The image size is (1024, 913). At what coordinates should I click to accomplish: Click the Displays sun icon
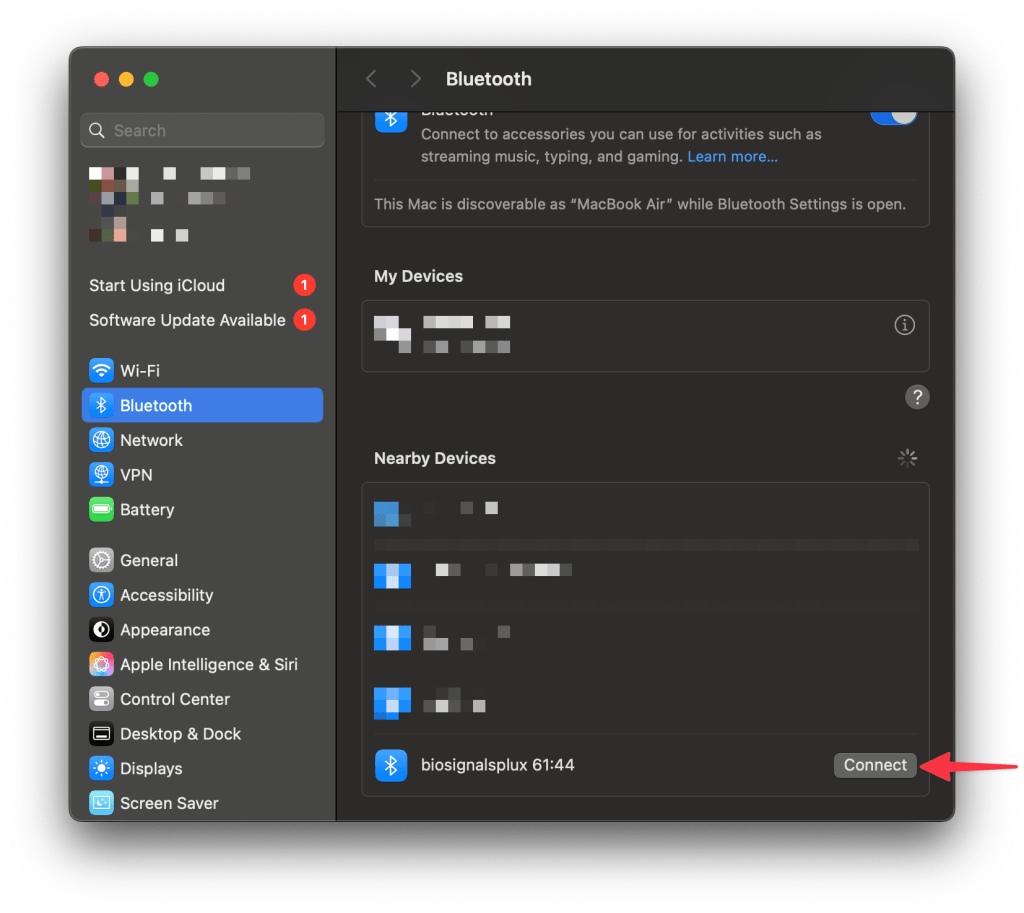(101, 768)
